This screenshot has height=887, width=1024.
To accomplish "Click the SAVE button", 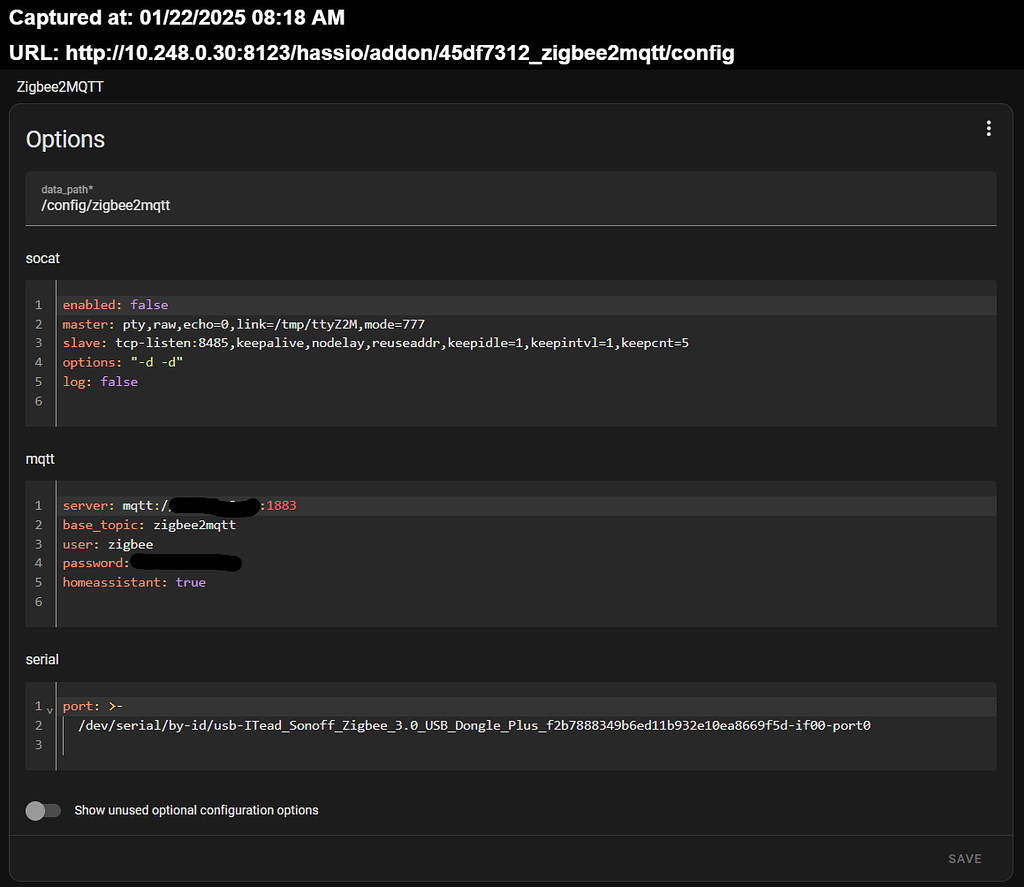I will [965, 858].
